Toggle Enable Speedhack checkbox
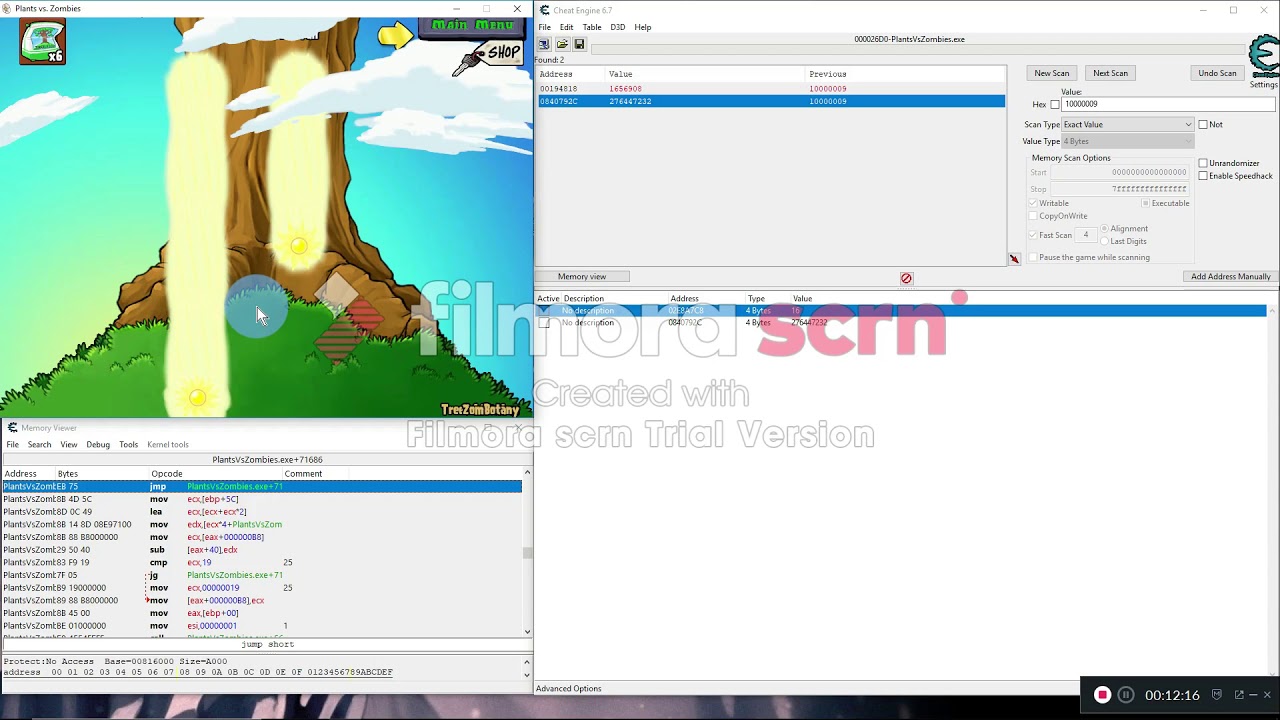The image size is (1280, 720). [x=1203, y=176]
